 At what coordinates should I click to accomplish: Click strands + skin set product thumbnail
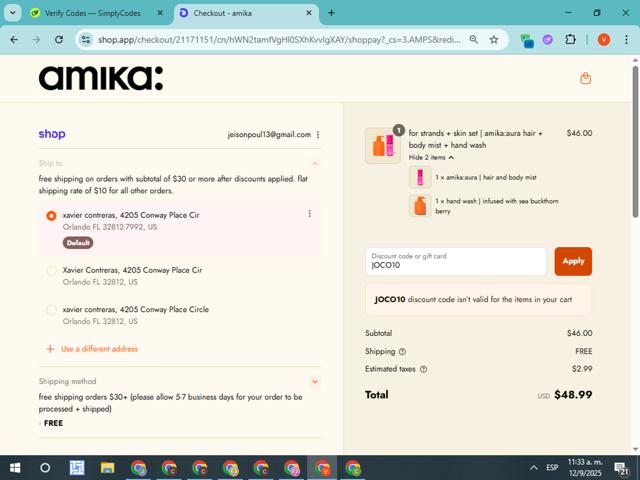(383, 146)
